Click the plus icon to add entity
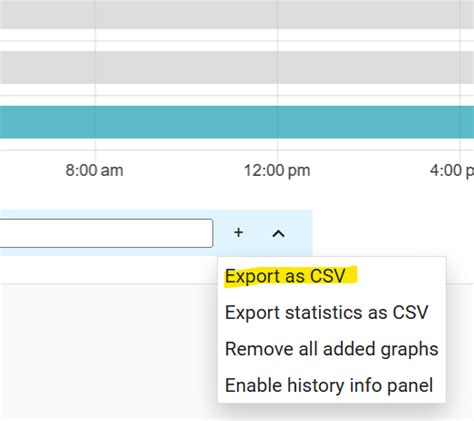 238,232
